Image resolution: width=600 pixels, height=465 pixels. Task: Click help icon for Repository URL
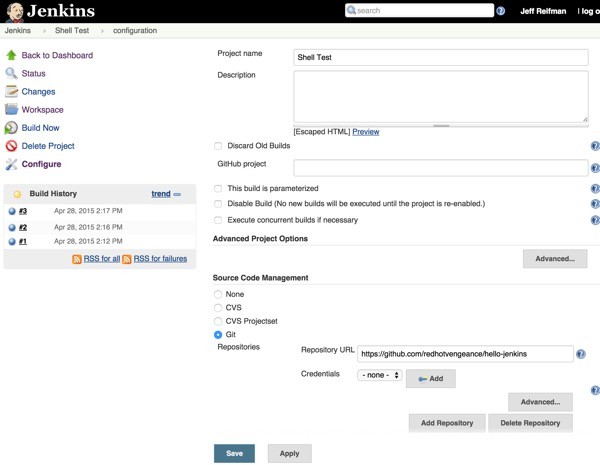581,354
